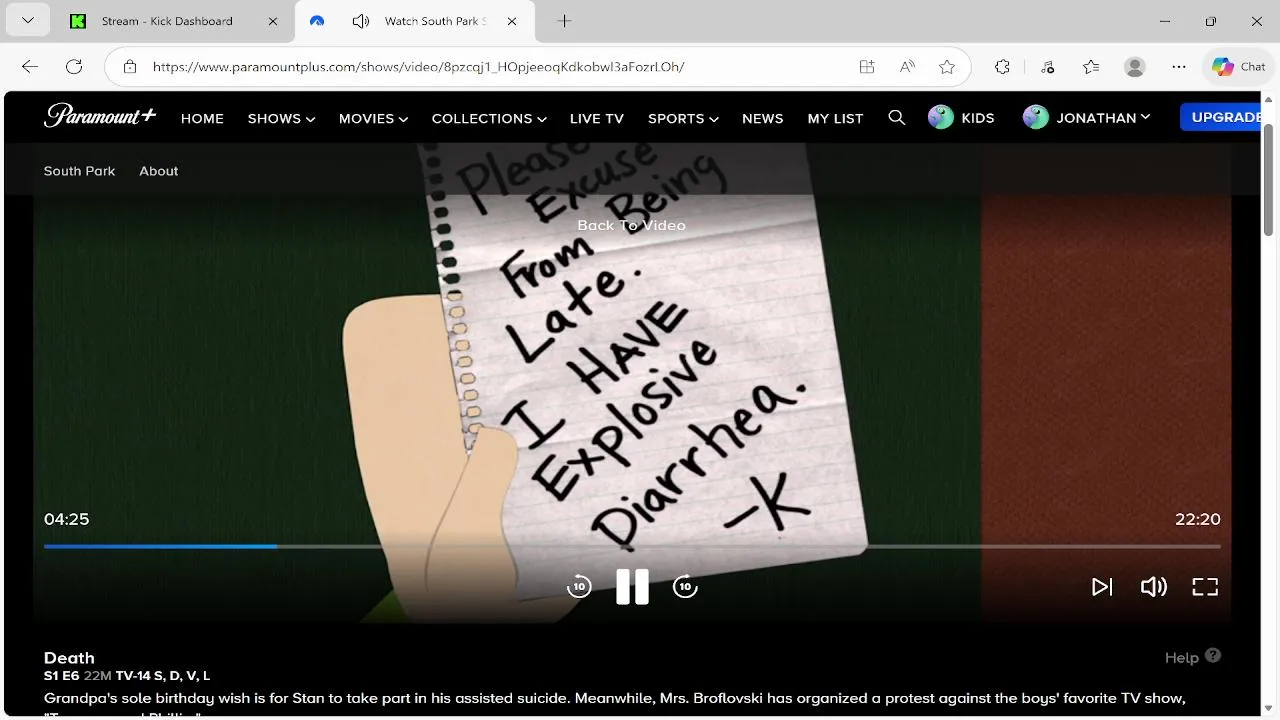The image size is (1280, 720).
Task: Open browser extensions menu
Action: coord(1002,67)
